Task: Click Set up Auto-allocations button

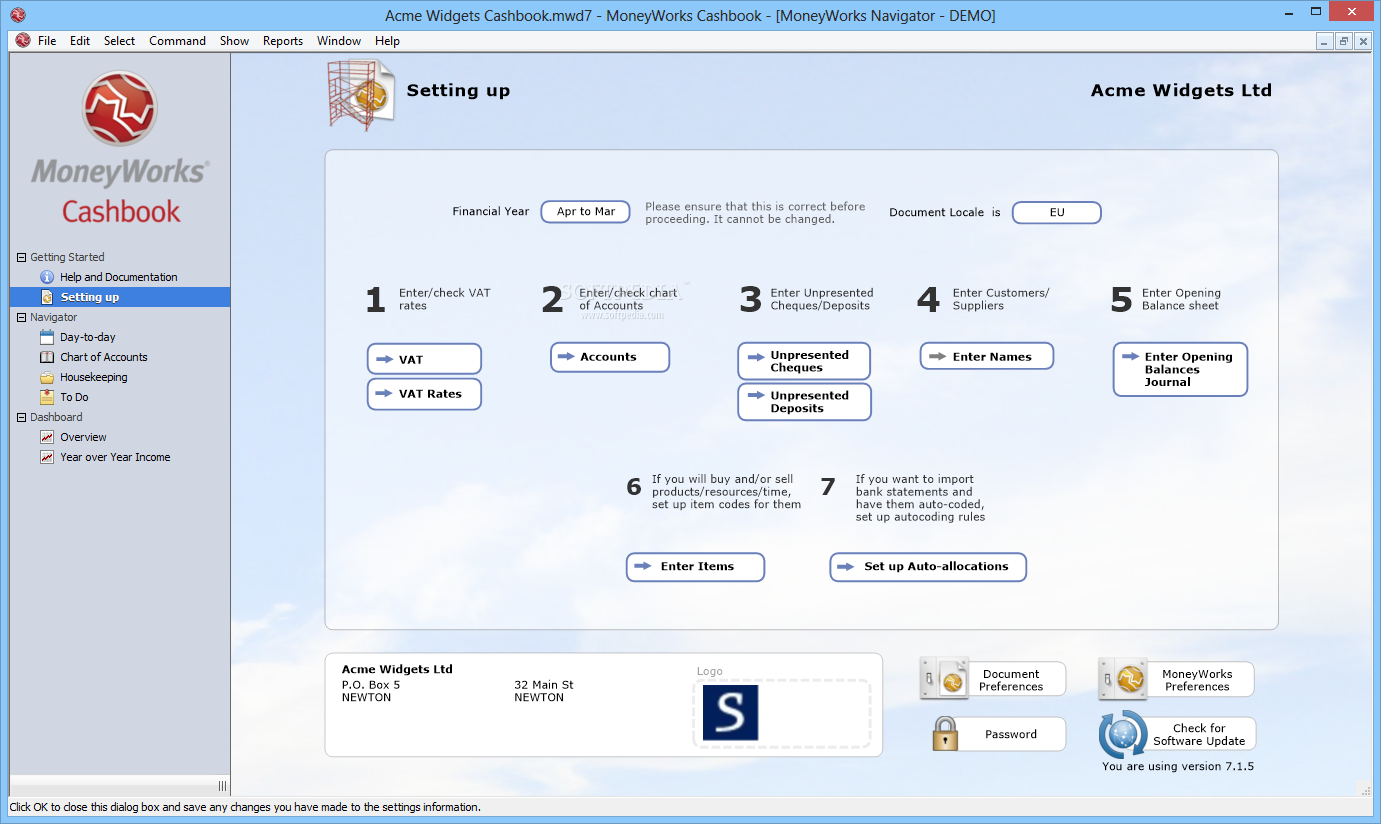Action: [928, 567]
